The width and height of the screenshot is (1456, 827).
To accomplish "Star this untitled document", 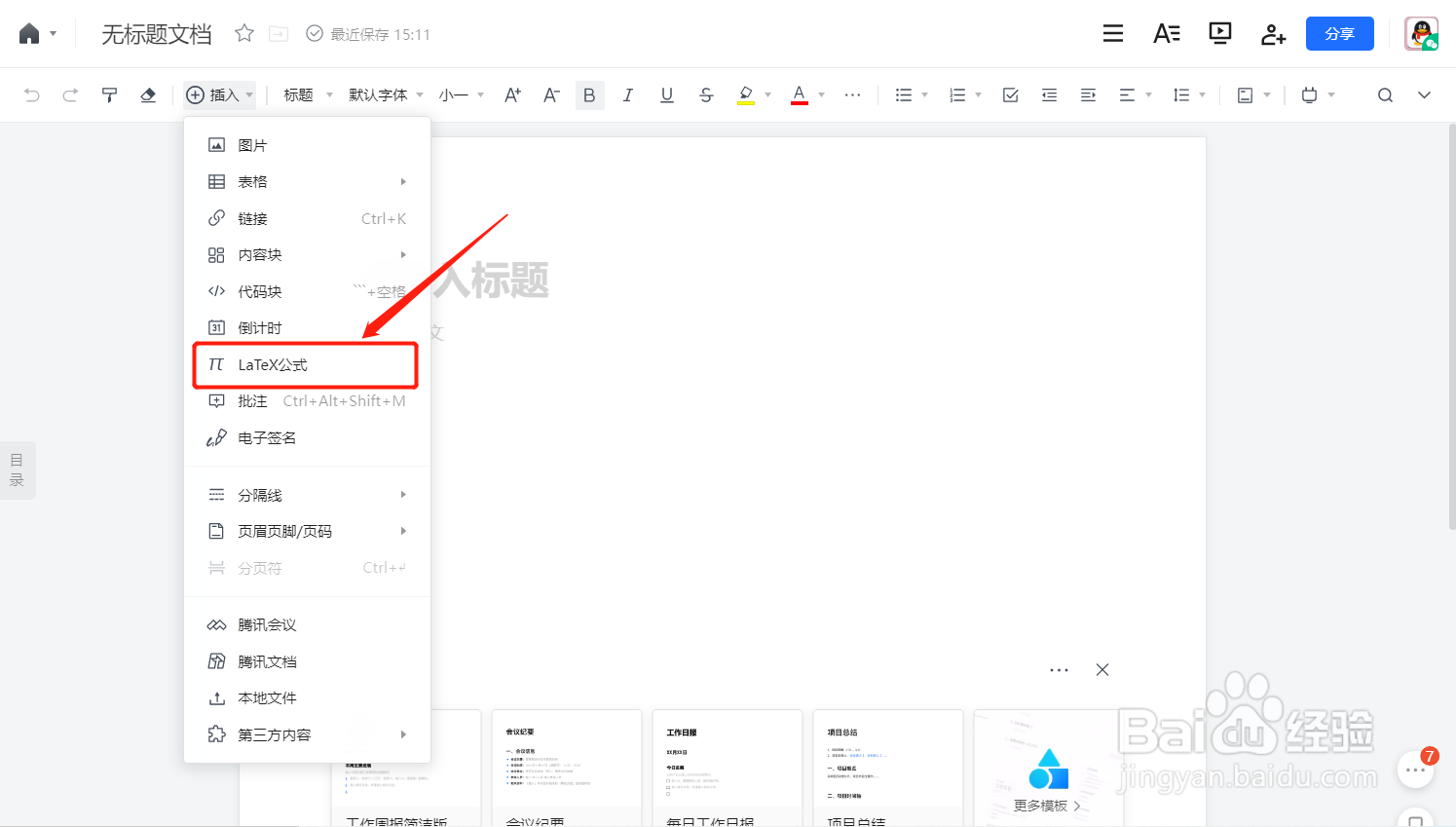I will 244,34.
